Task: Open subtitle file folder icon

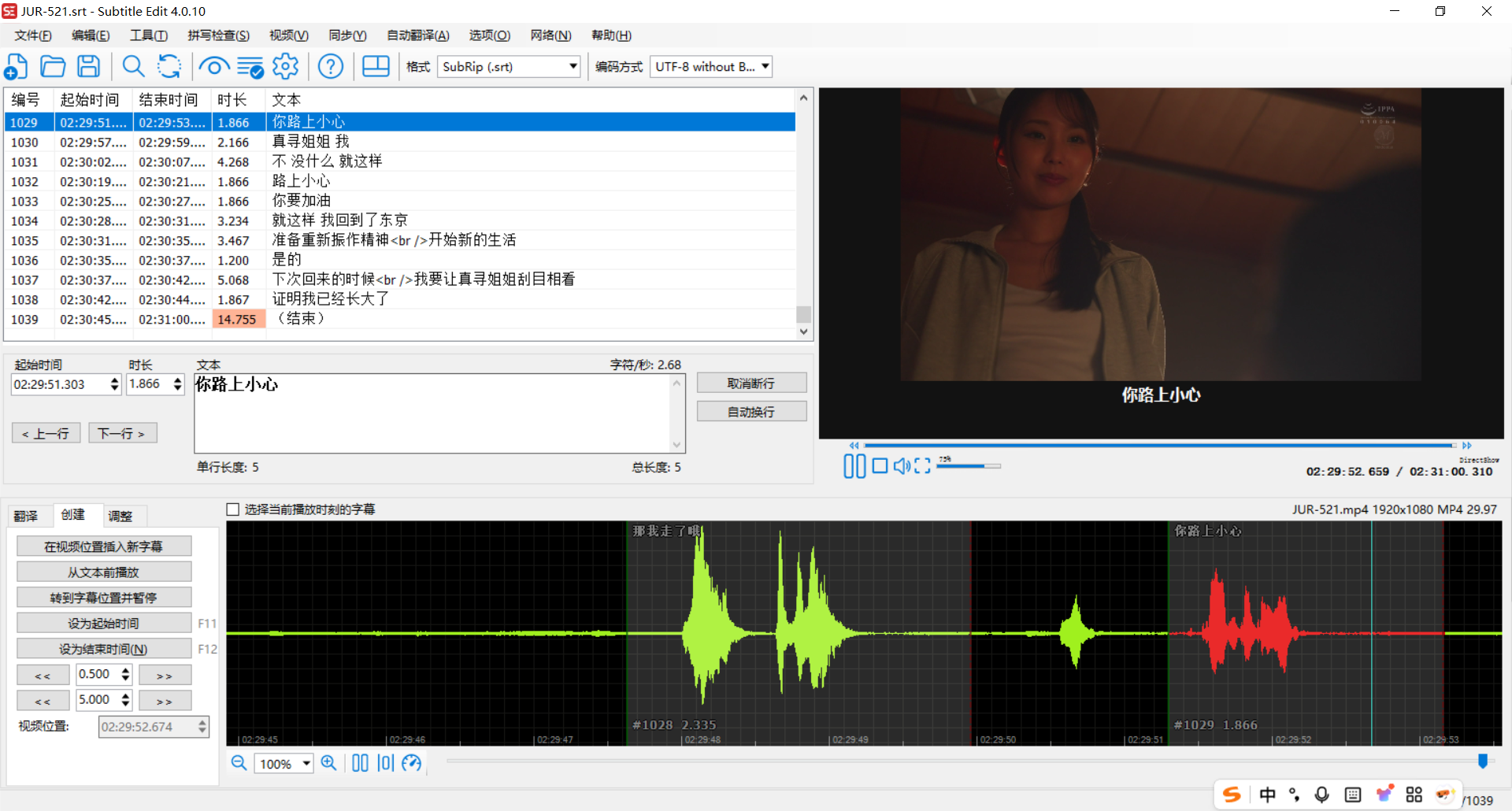Action: point(53,67)
